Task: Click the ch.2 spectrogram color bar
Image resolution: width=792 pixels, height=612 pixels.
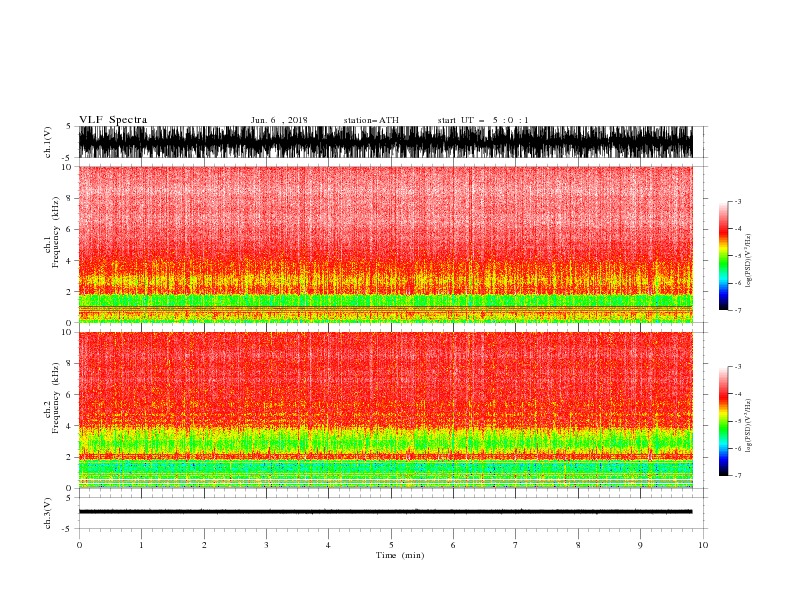Action: 723,421
